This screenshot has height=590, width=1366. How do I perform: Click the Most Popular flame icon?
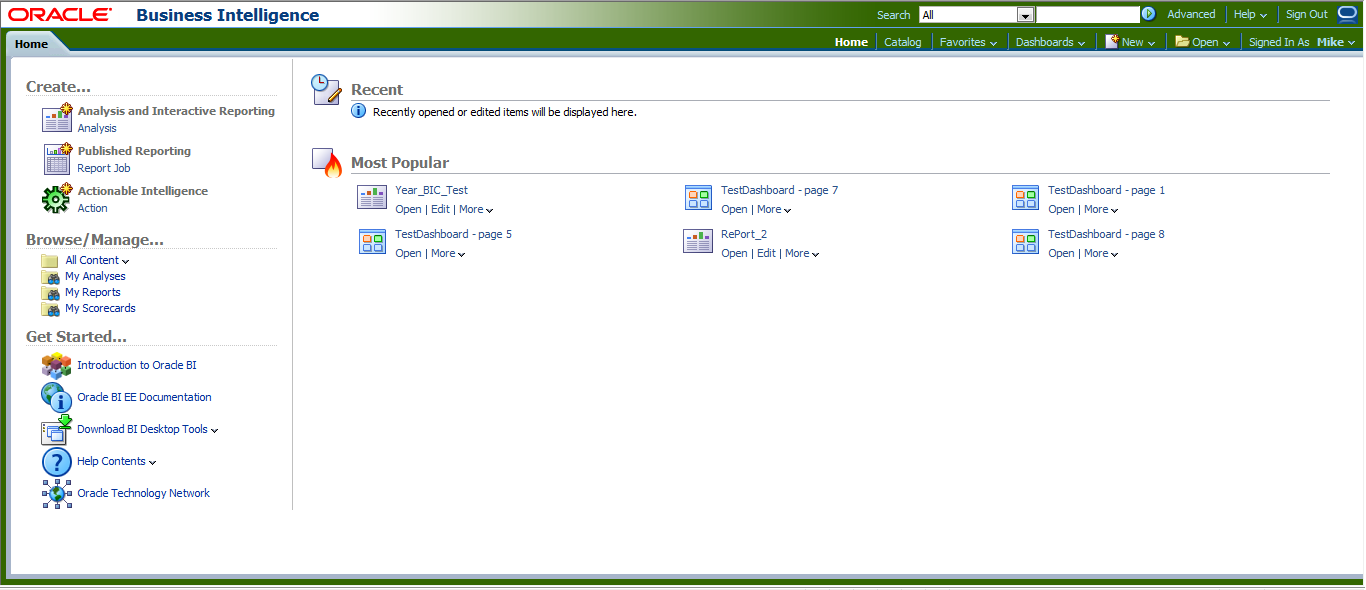click(326, 162)
